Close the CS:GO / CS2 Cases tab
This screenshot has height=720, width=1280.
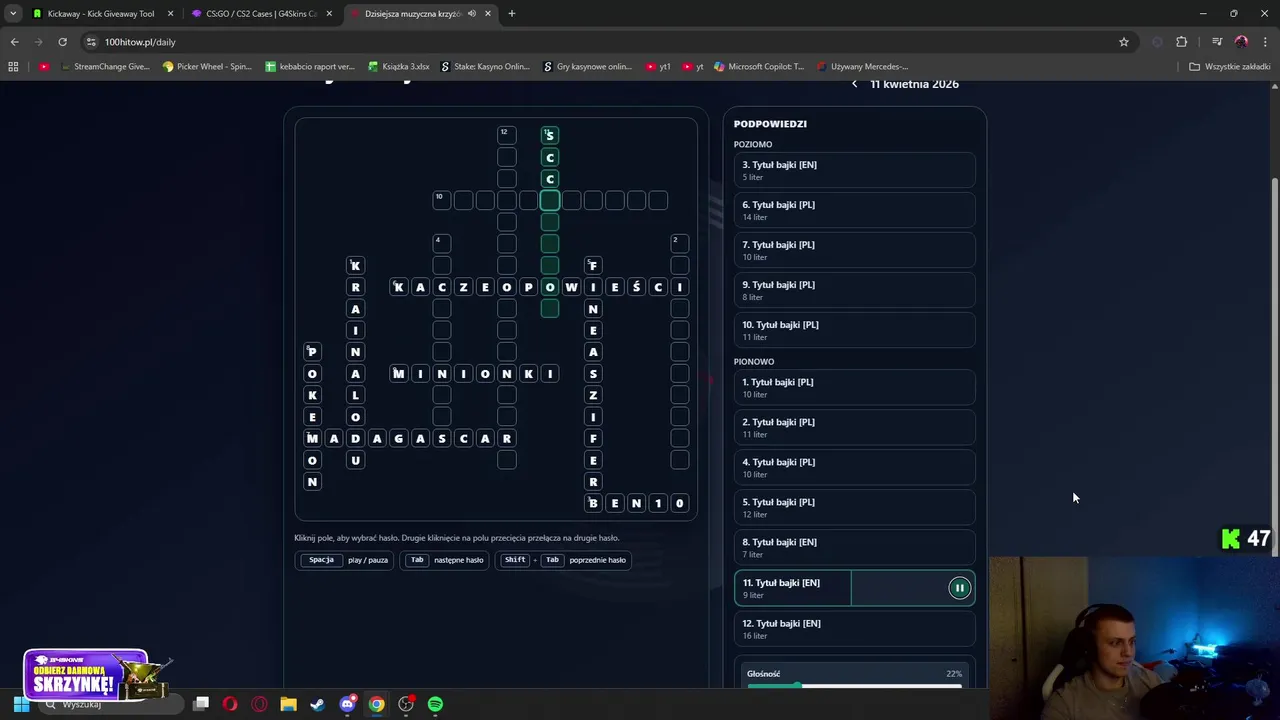(x=329, y=14)
